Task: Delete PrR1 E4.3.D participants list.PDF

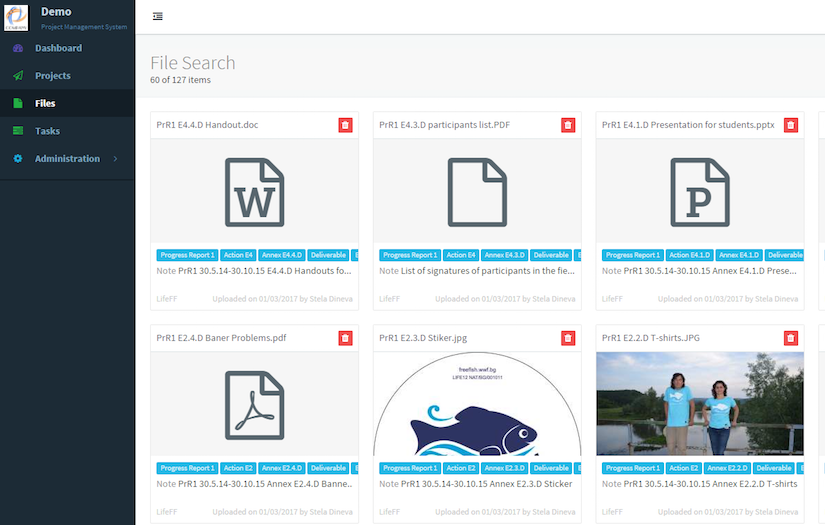Action: click(568, 125)
